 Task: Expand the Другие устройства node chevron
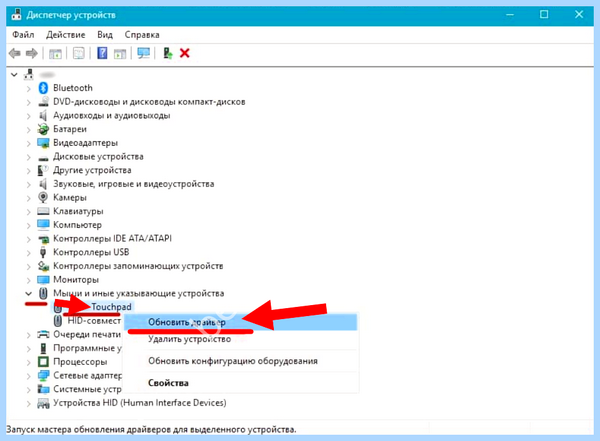point(28,171)
